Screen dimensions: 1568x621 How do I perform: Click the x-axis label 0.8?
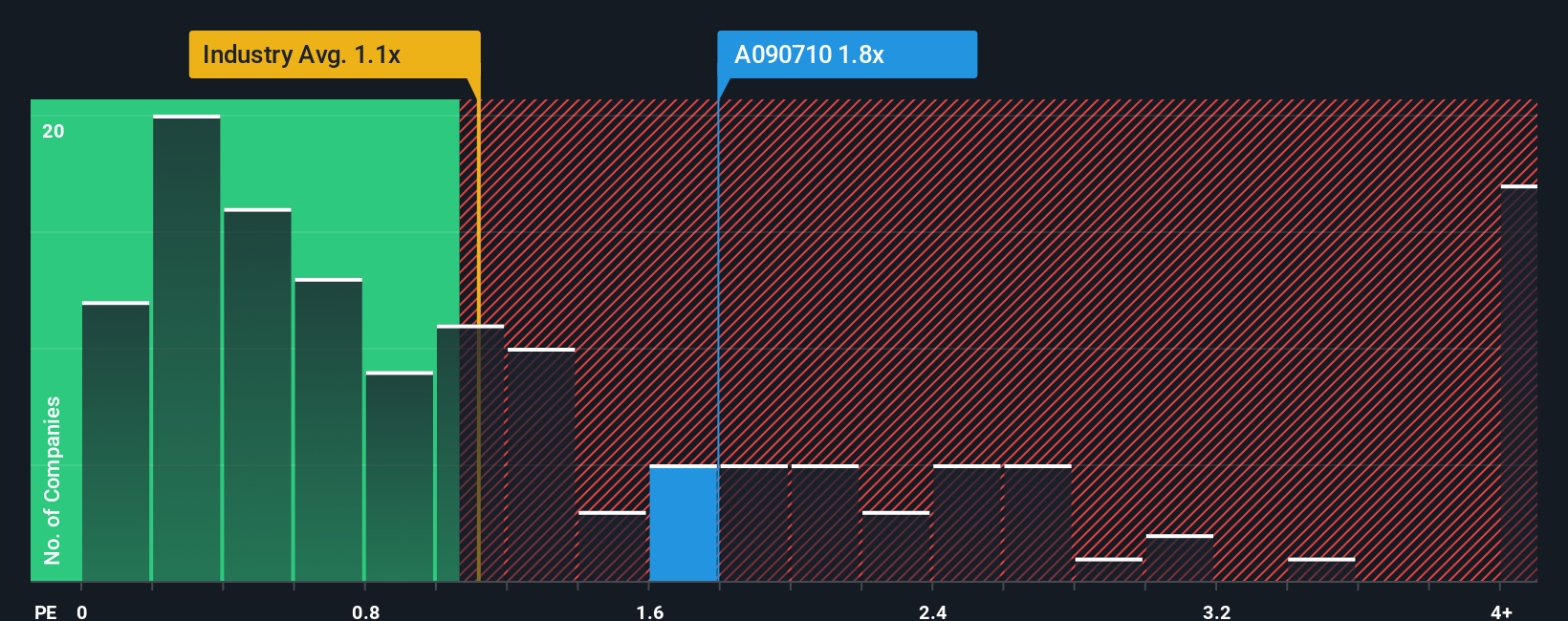[x=365, y=611]
